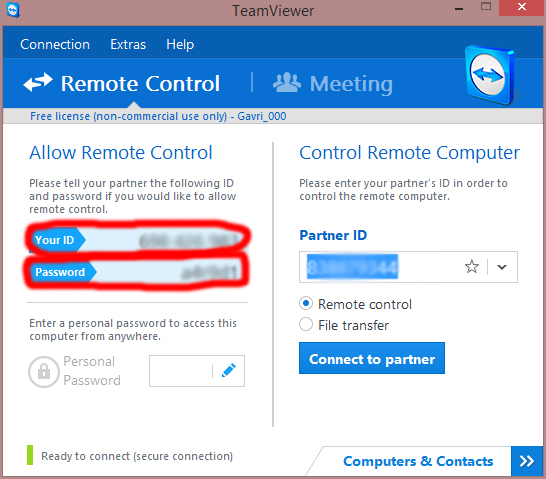The width and height of the screenshot is (546, 479).
Task: Select the File transfer radio button
Action: click(306, 324)
